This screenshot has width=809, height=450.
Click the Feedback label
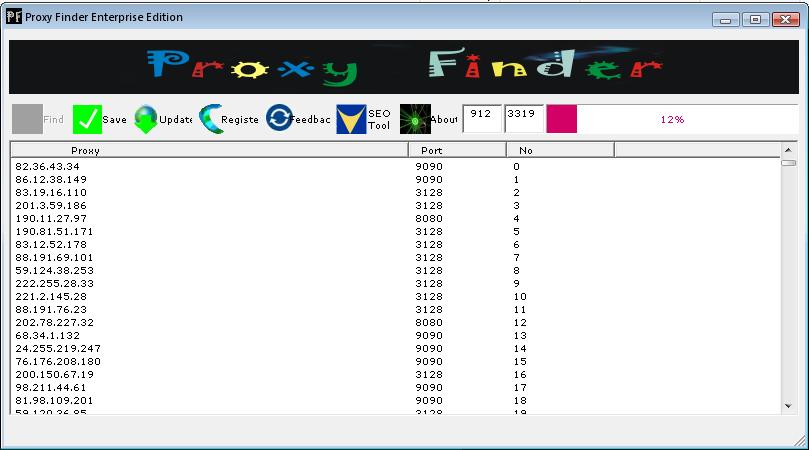[311, 120]
